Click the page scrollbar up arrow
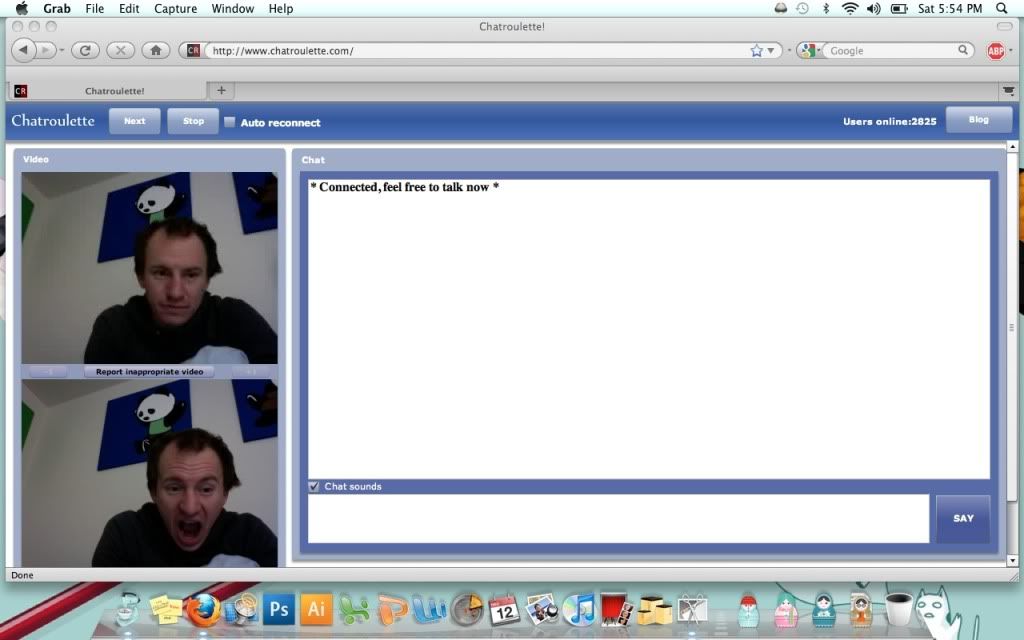1024x640 pixels. pos(1012,146)
